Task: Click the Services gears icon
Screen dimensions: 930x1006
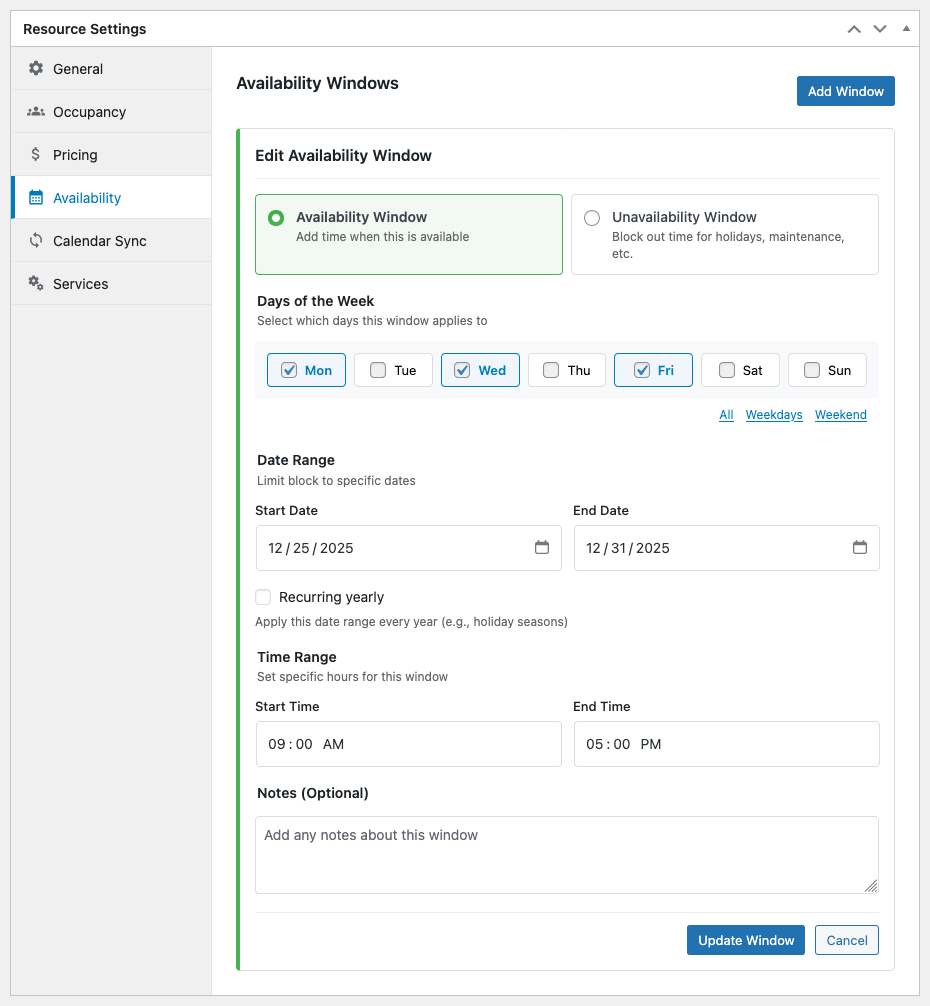Action: (36, 284)
